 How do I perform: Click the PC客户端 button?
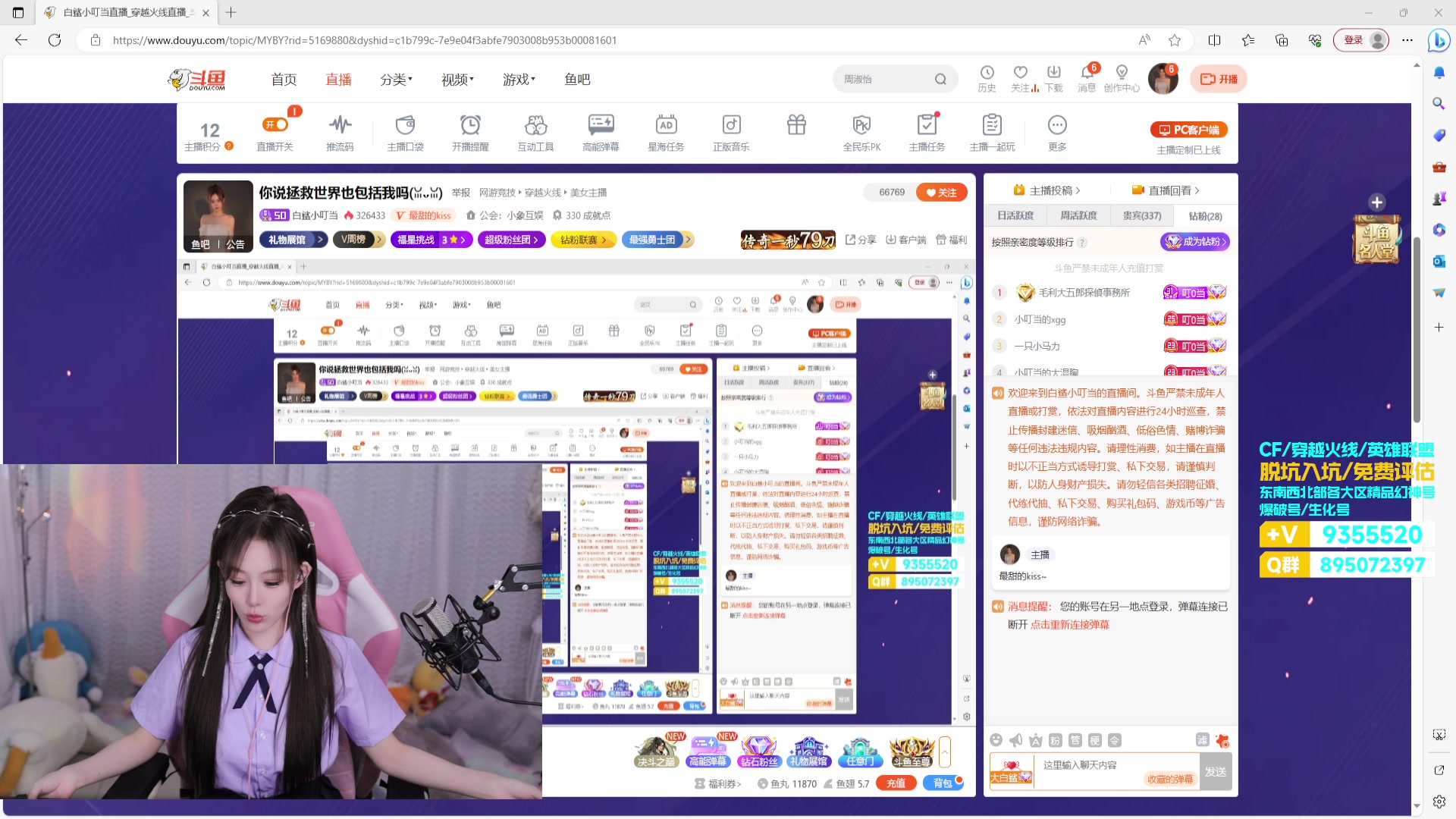[x=1188, y=130]
